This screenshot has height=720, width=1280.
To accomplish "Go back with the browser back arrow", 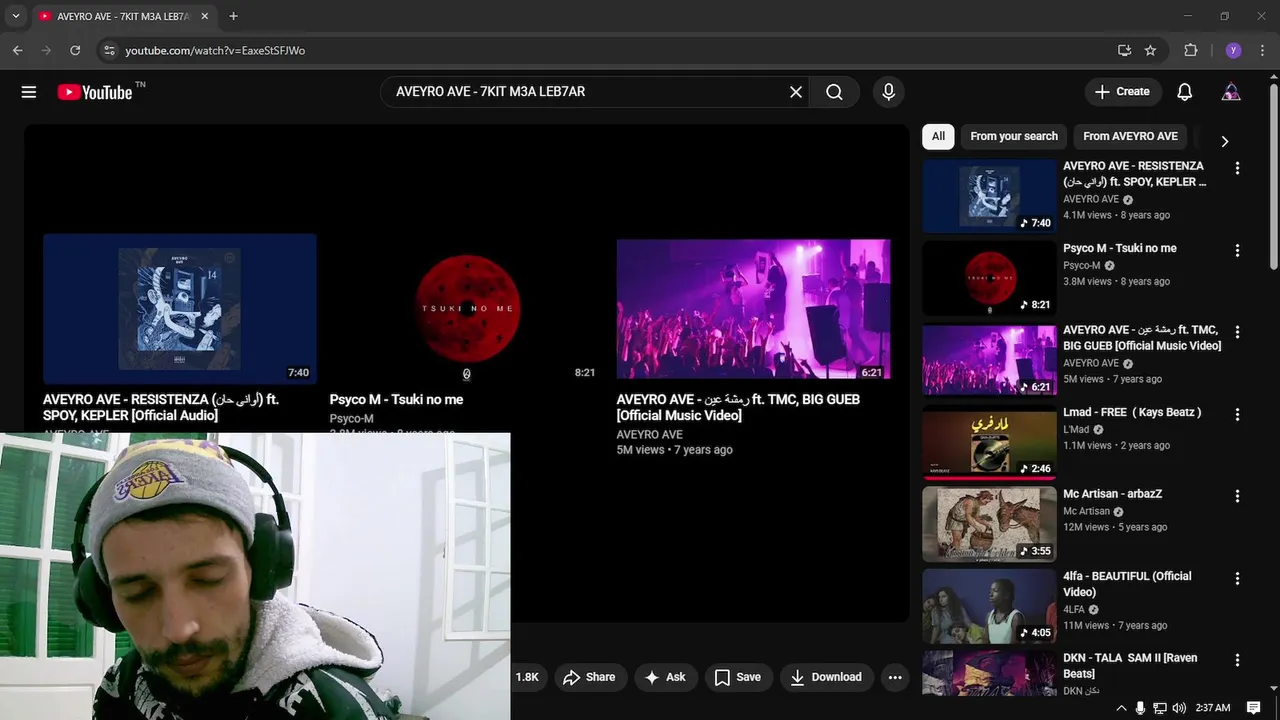I will 17,50.
